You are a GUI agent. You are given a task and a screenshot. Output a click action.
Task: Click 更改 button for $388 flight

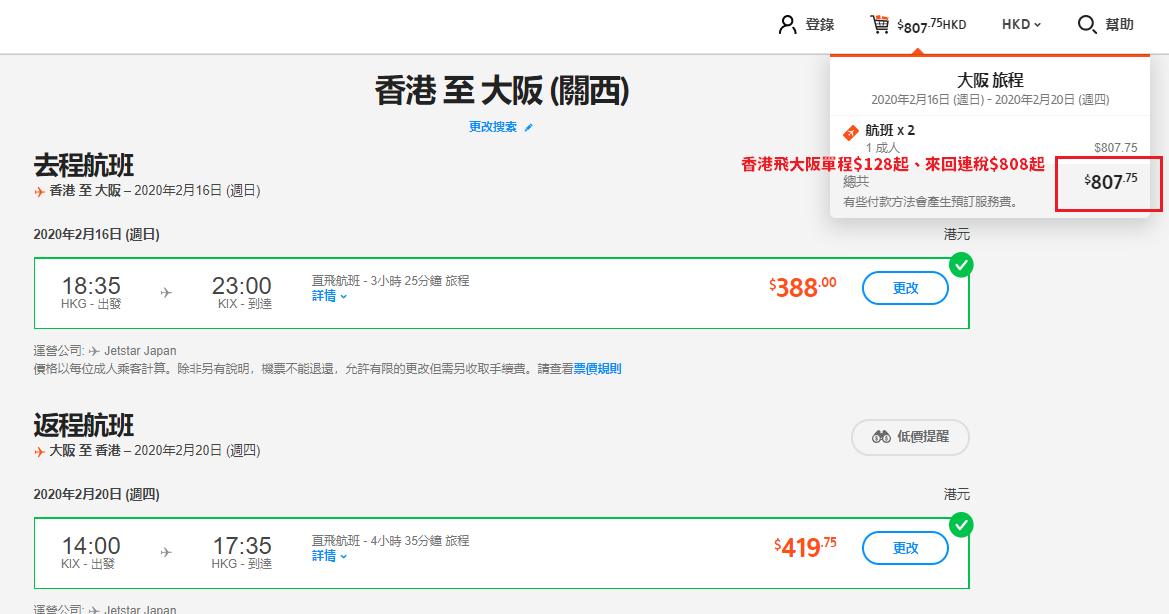905,288
